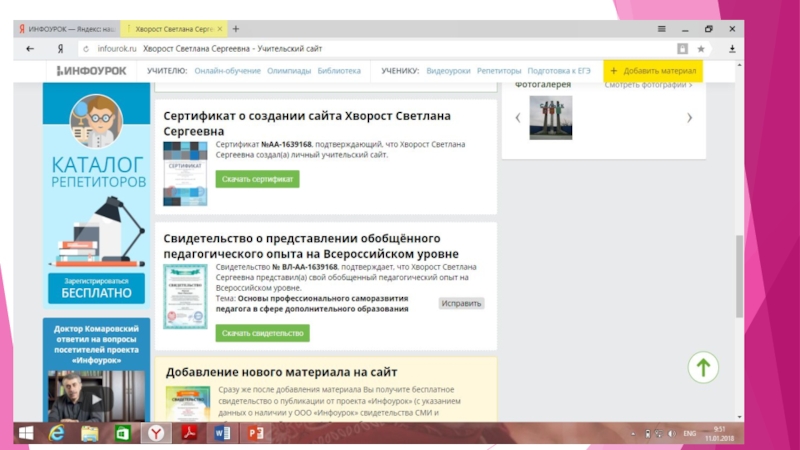Image resolution: width=800 pixels, height=450 pixels.
Task: Click the Исправить button
Action: [461, 304]
